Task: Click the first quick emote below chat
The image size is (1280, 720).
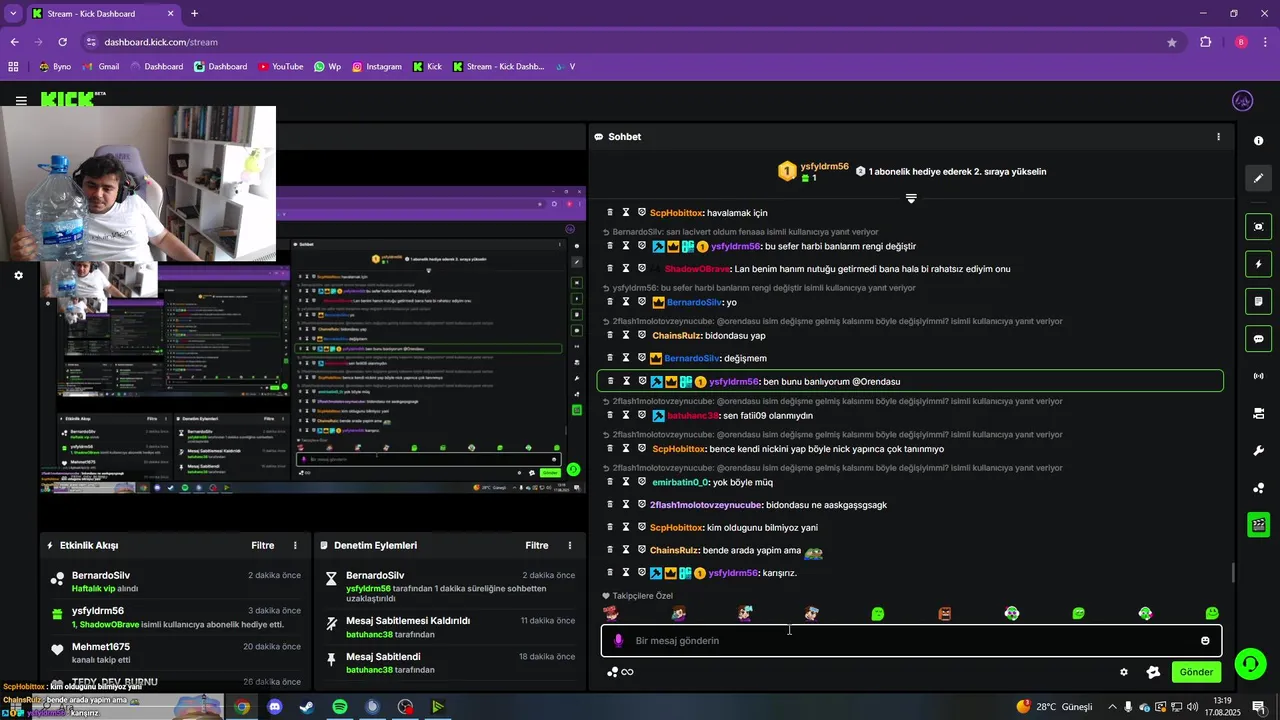Action: tap(611, 613)
